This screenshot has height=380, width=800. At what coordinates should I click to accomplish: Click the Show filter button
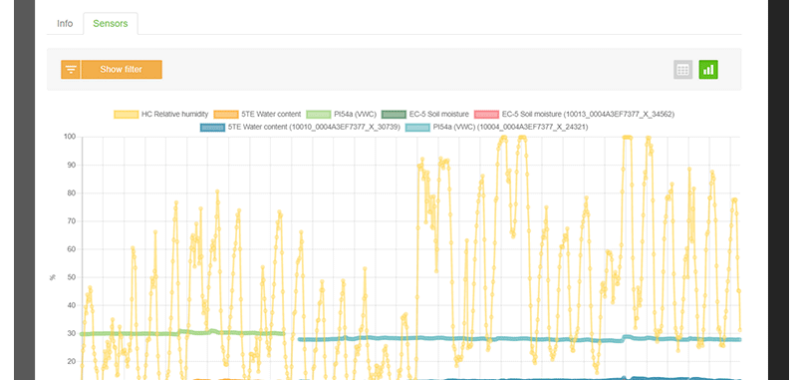point(121,69)
